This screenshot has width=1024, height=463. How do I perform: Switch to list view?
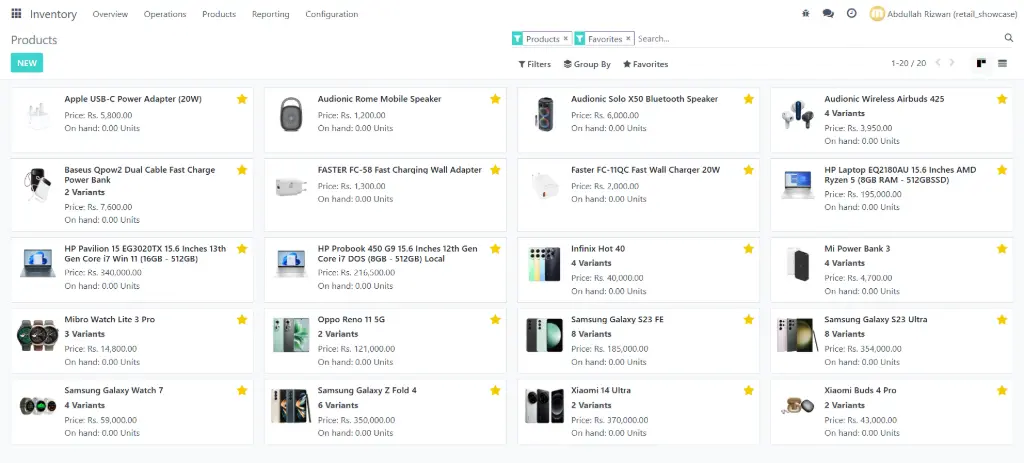pos(1002,63)
